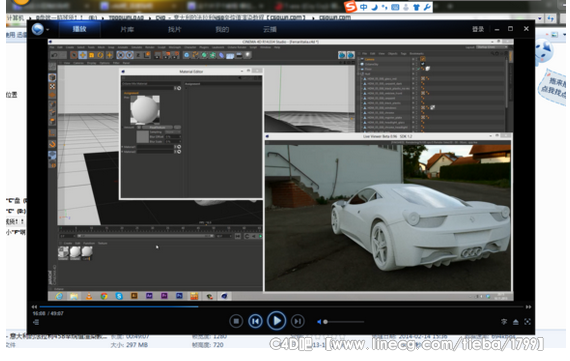Image resolution: width=570 pixels, height=361 pixels.
Task: Open the dropdown arrow beside the player logo
Action: (48, 30)
